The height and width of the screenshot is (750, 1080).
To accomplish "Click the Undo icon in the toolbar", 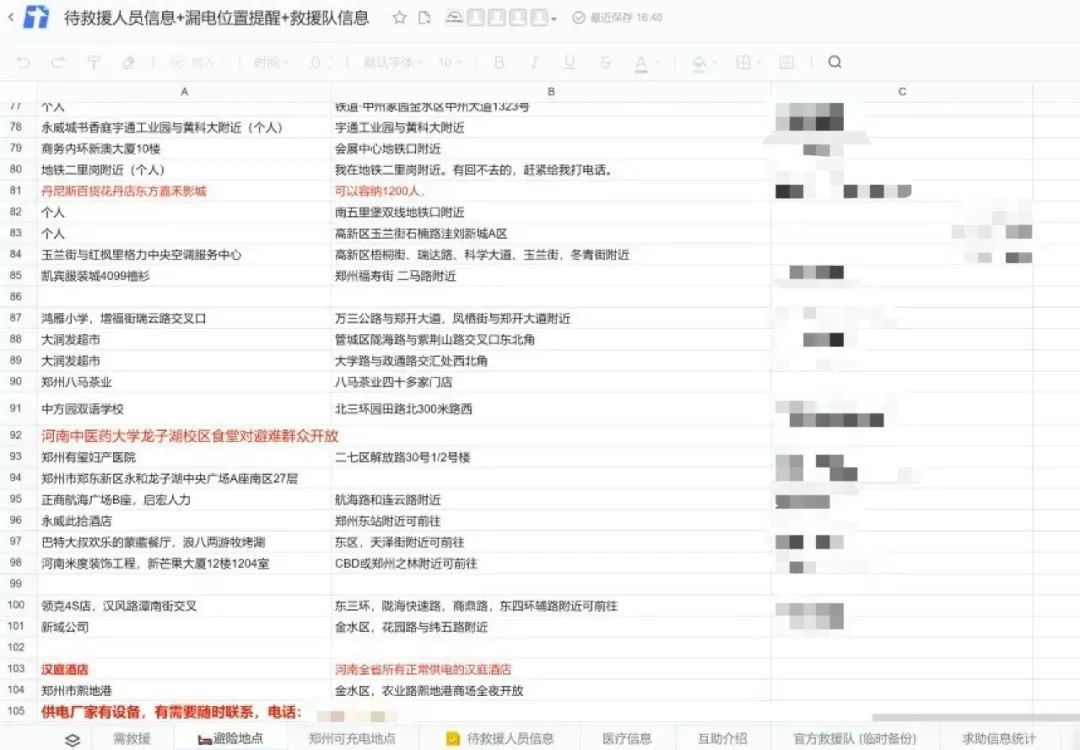I will [22, 62].
